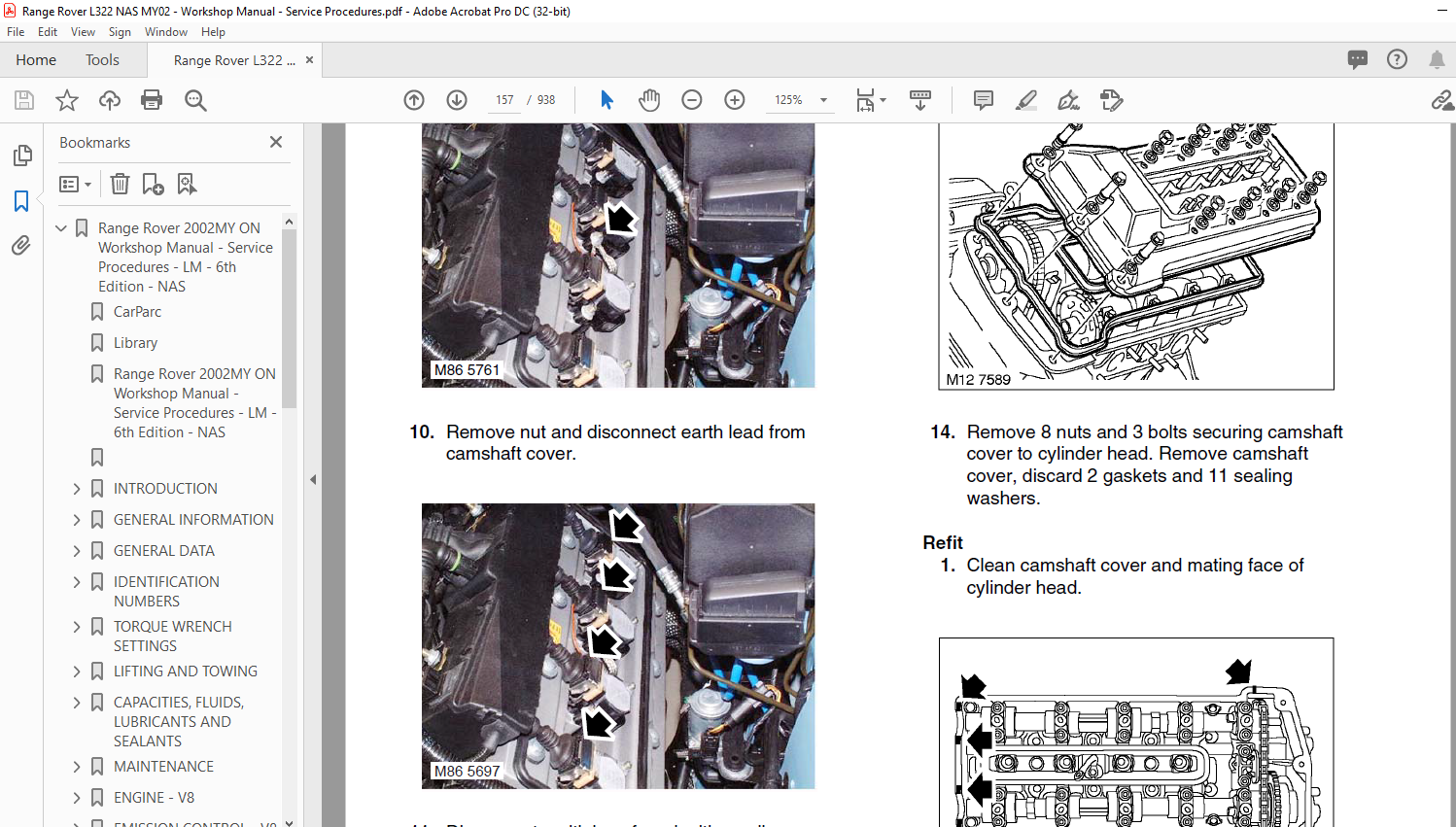The width and height of the screenshot is (1456, 827).
Task: Go to previous page arrow
Action: click(x=414, y=100)
